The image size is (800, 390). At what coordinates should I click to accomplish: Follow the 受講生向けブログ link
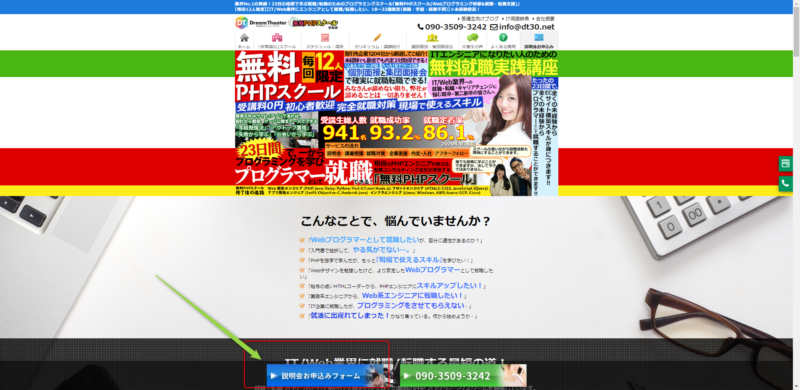(x=480, y=18)
